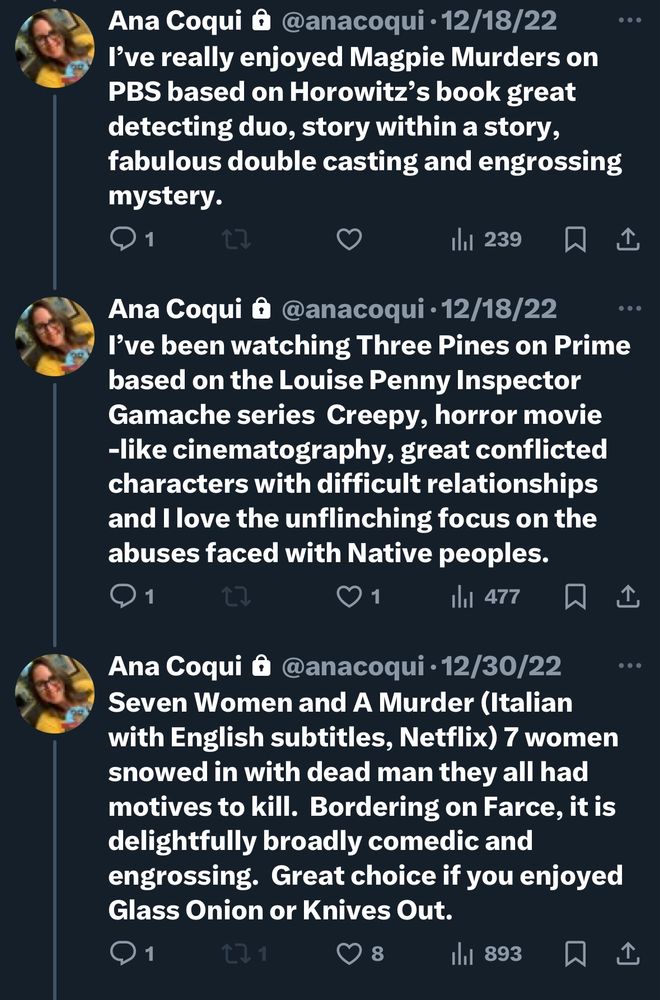Open Ana Coqui profile name on first tweet
660x1000 pixels.
pos(174,20)
